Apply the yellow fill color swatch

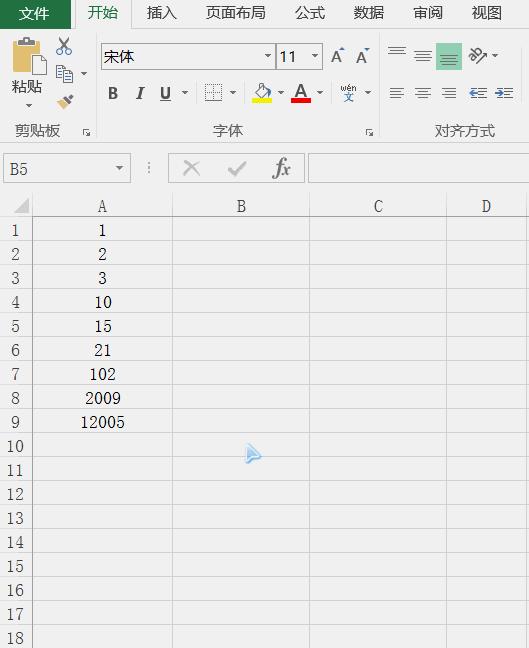262,93
